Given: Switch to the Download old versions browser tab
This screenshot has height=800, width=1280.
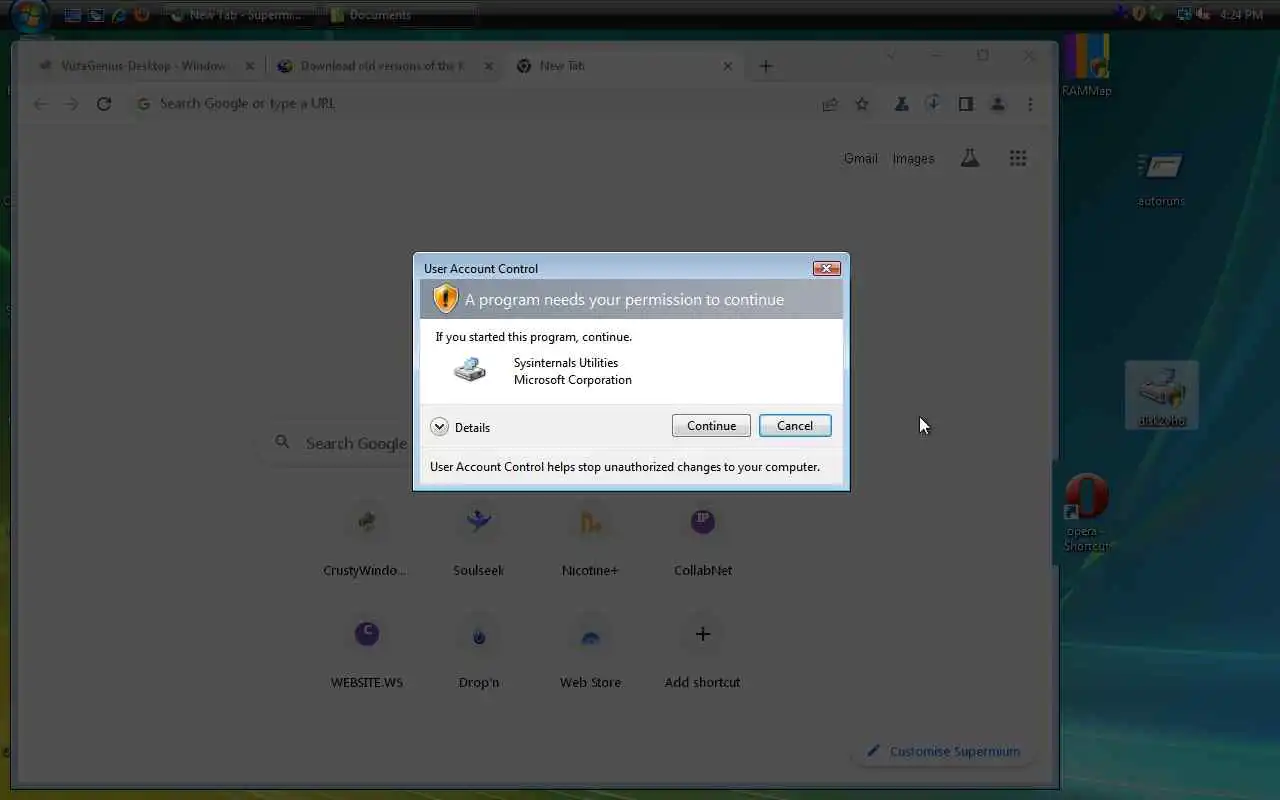Looking at the screenshot, I should [x=385, y=66].
